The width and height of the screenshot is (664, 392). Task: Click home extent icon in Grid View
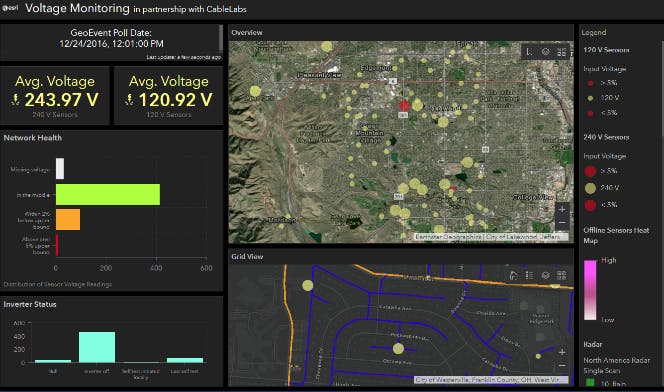pyautogui.click(x=513, y=276)
